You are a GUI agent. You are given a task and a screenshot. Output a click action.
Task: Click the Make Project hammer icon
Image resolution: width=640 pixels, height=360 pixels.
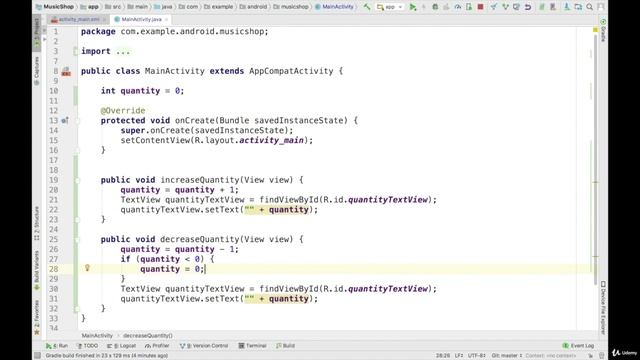[x=367, y=7]
